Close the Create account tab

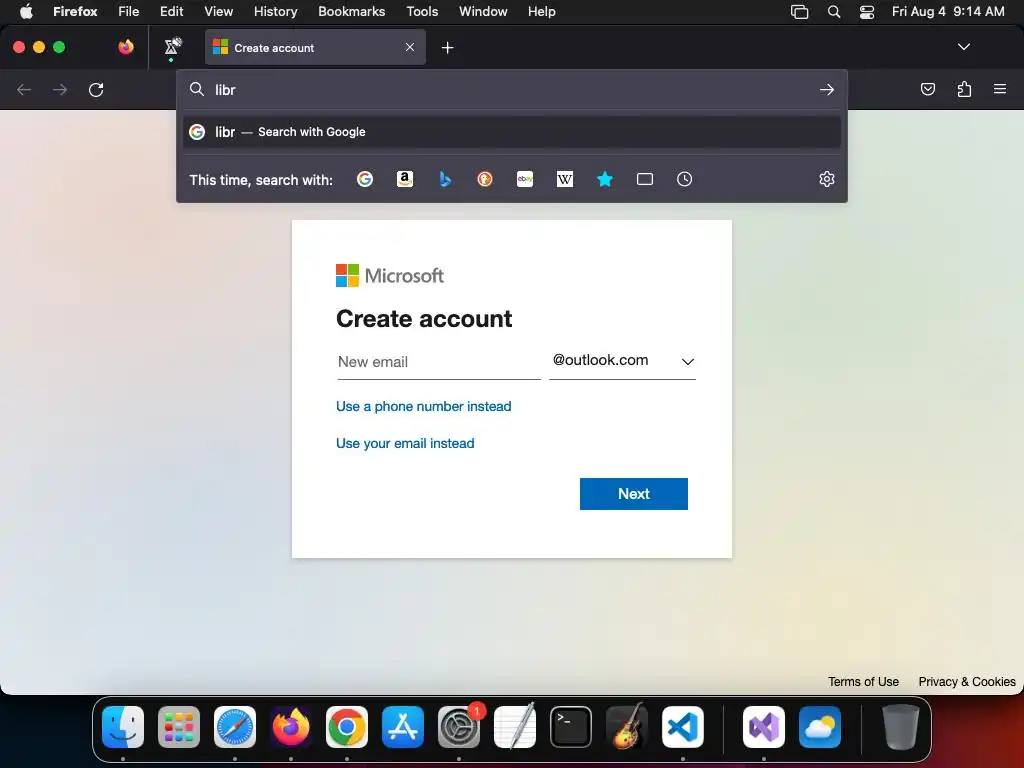click(409, 47)
